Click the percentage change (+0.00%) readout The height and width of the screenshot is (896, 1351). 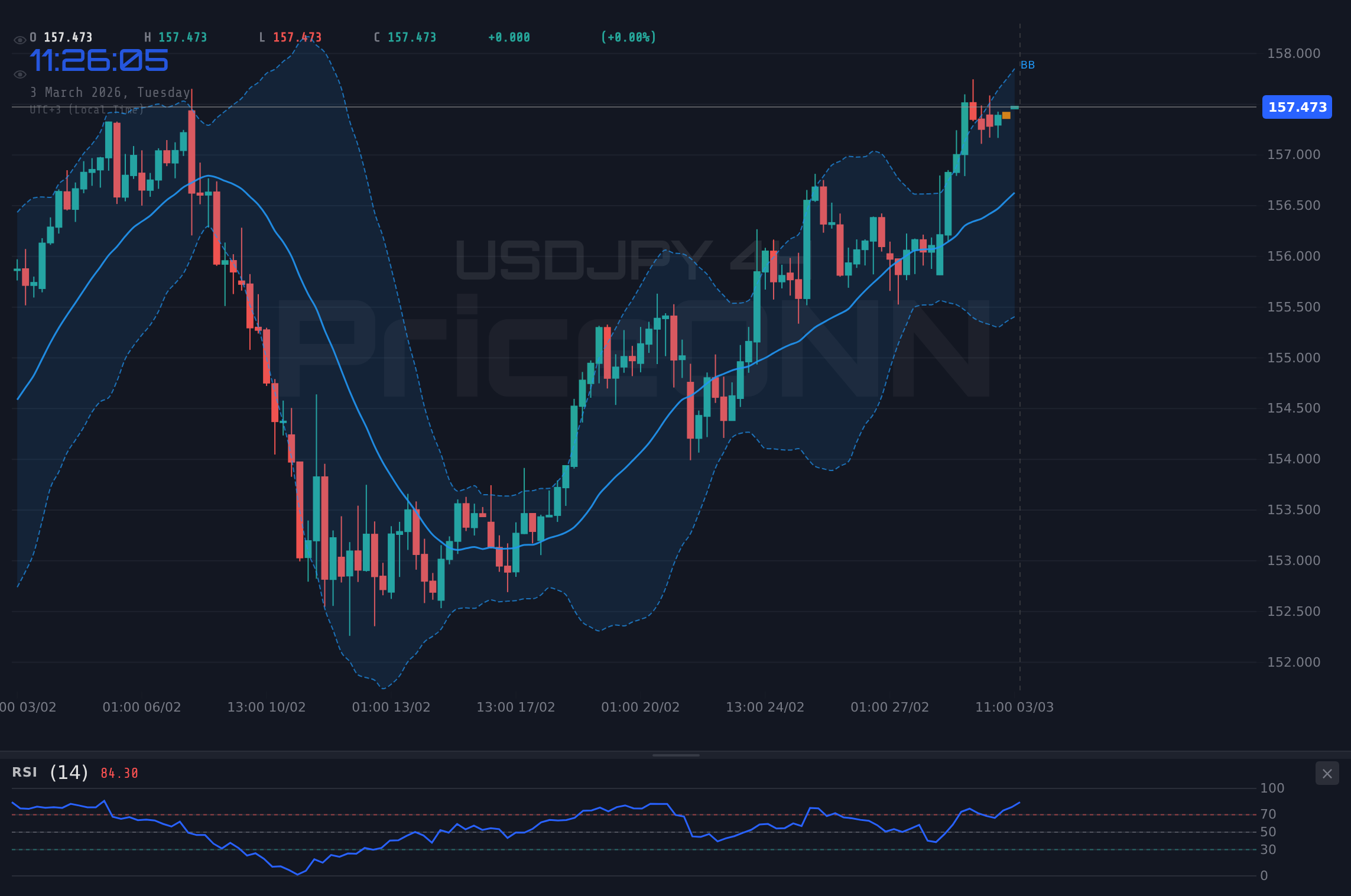click(628, 37)
